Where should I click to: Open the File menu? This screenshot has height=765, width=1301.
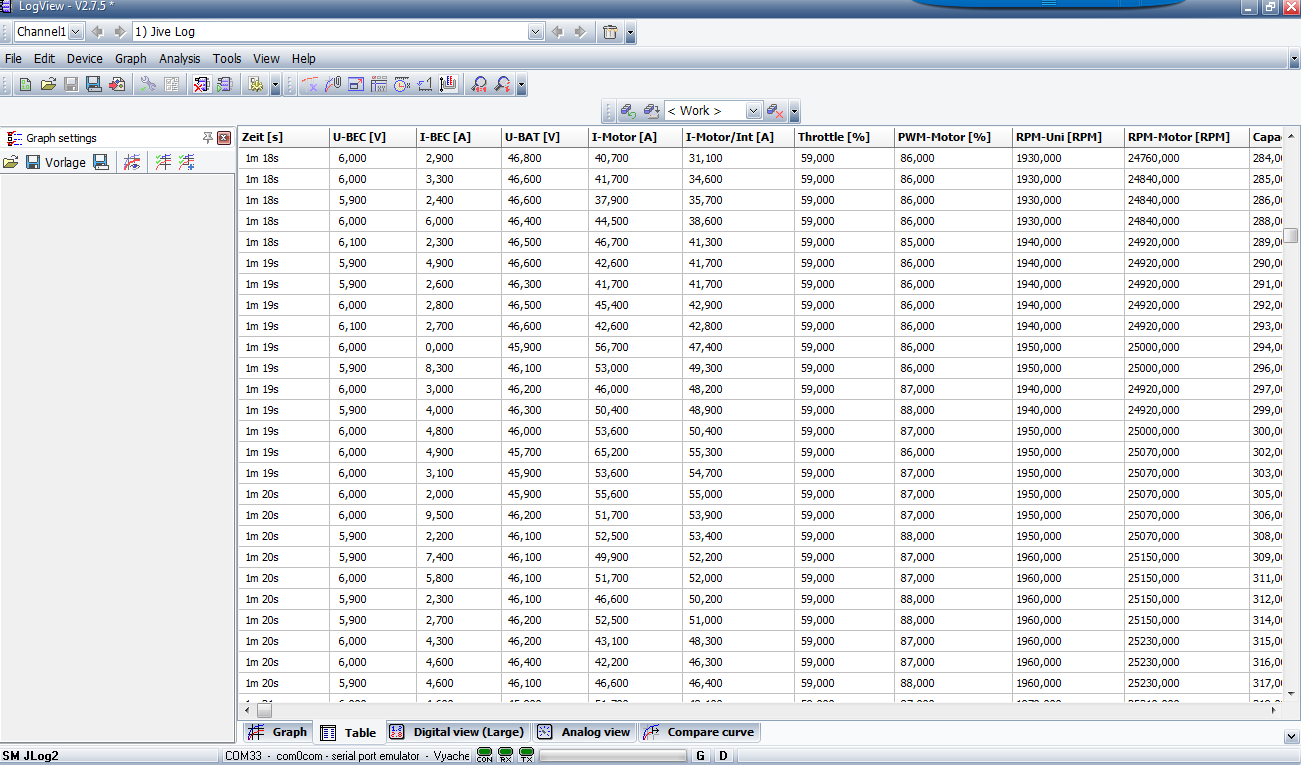[13, 59]
